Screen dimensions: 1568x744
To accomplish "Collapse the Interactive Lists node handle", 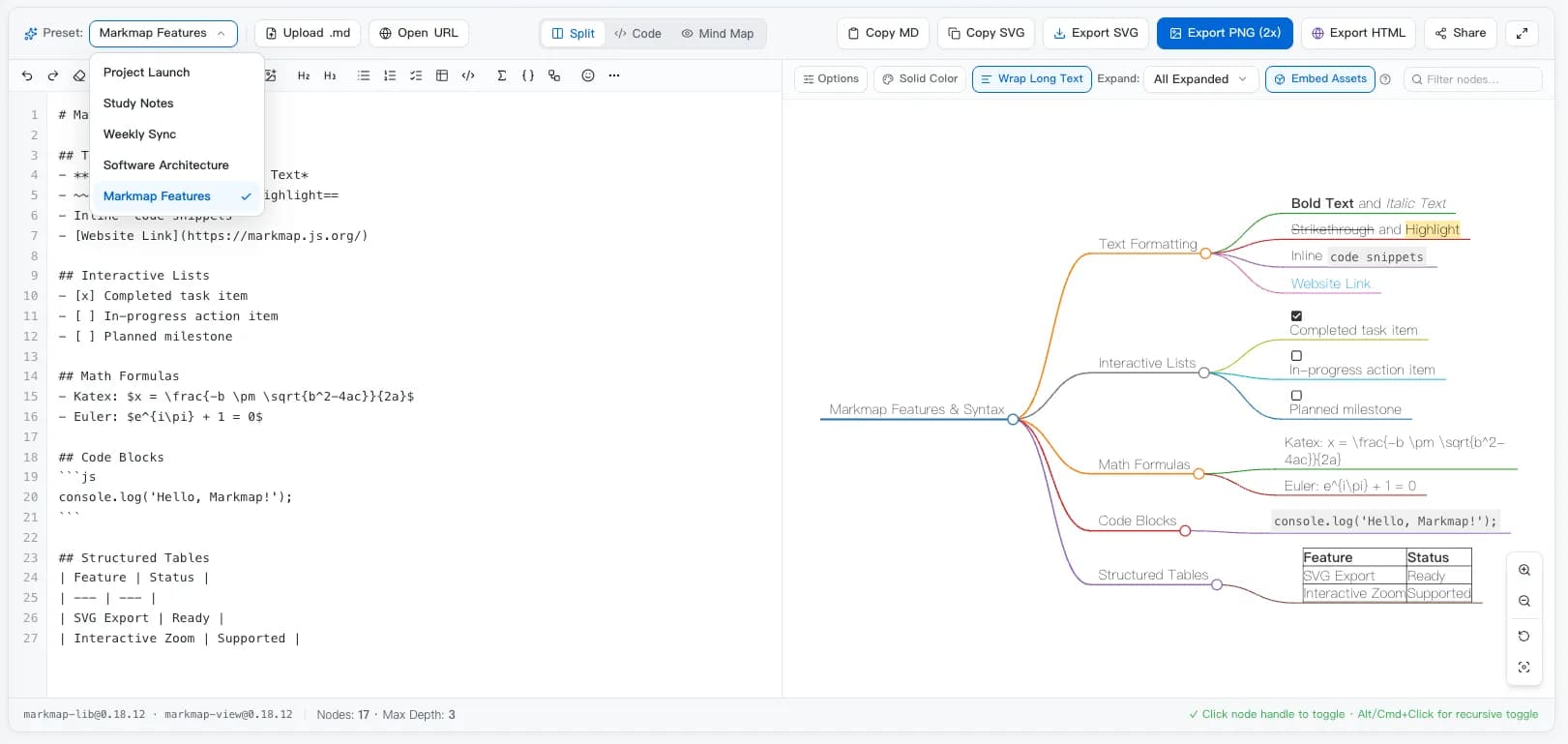I will (x=1204, y=372).
